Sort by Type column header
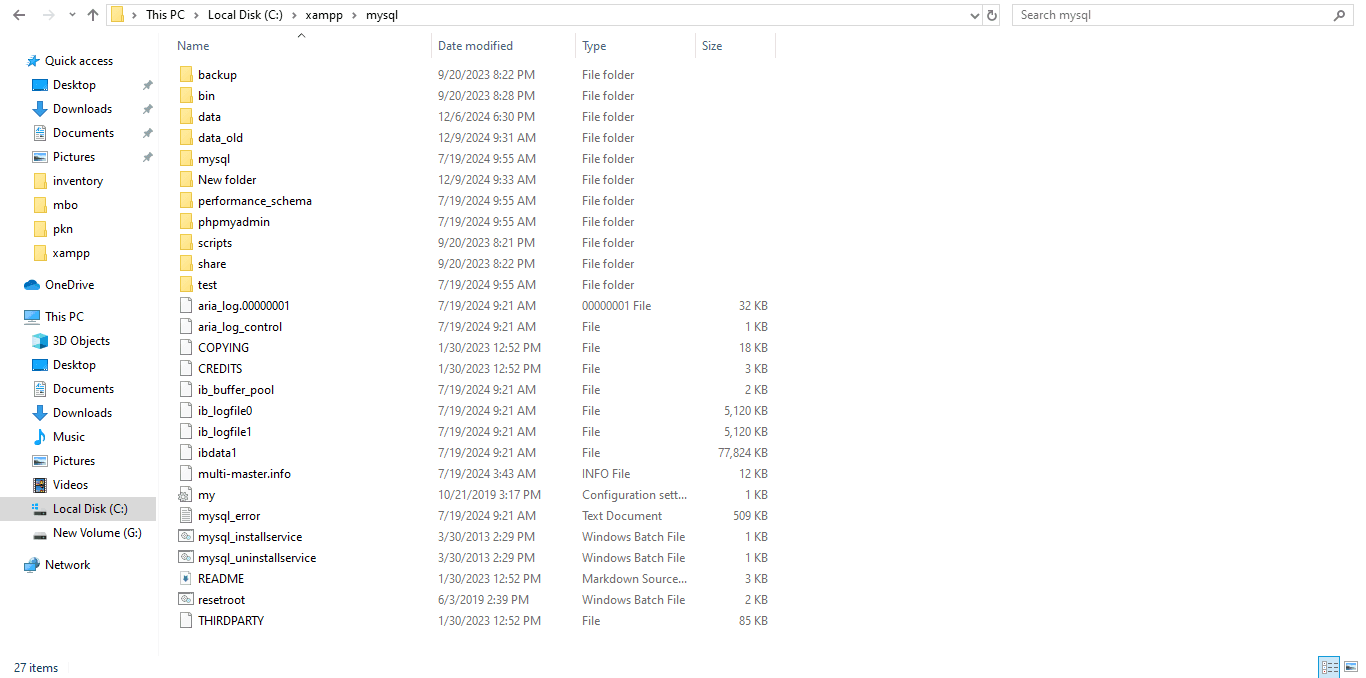This screenshot has width=1366, height=678. [594, 46]
